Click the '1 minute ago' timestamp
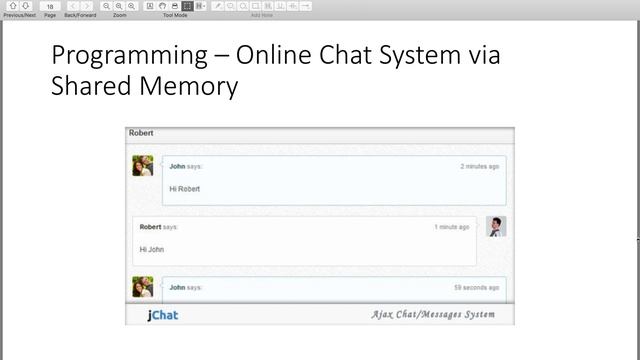This screenshot has height=360, width=640. tap(452, 227)
